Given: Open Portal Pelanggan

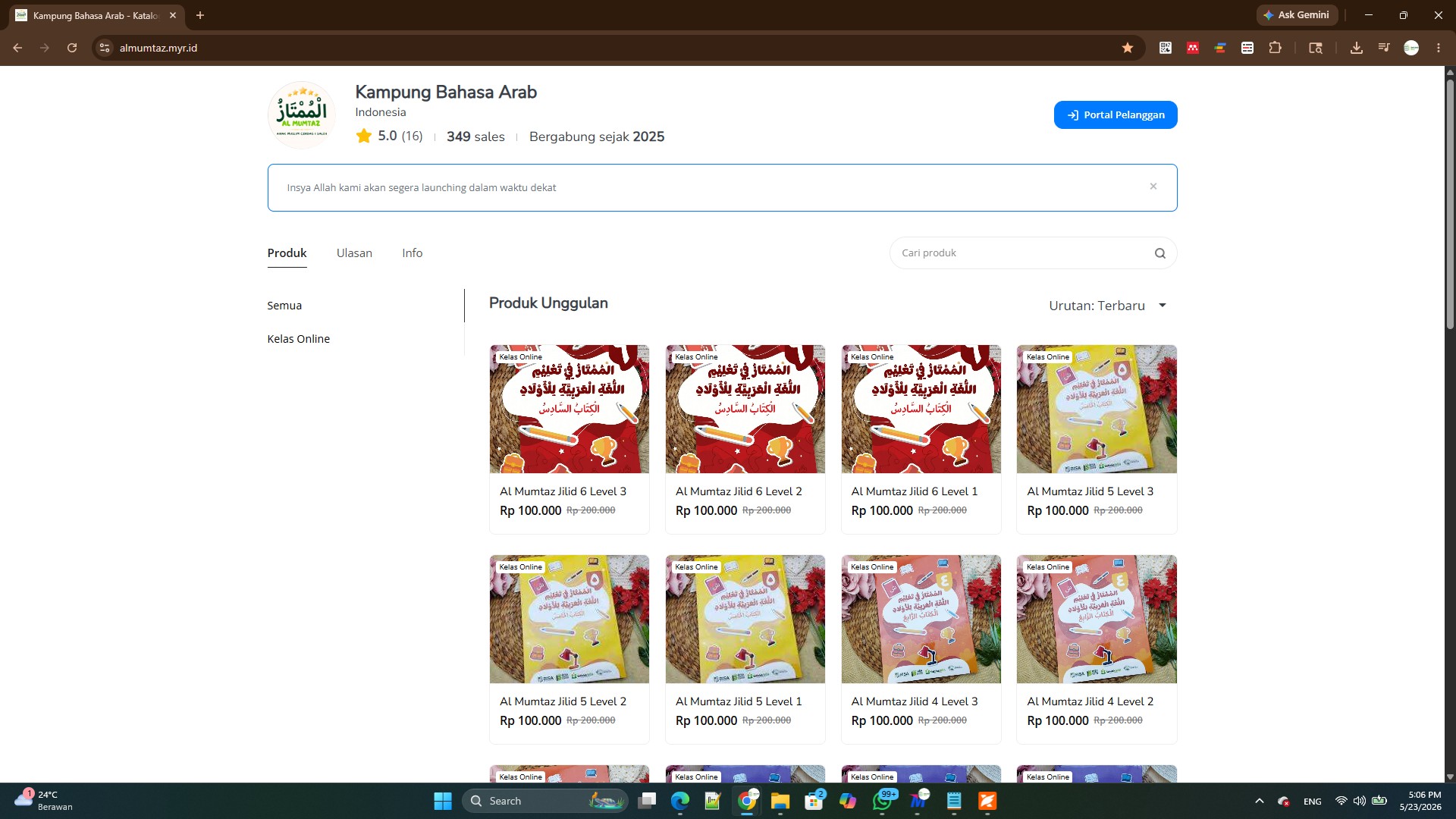Looking at the screenshot, I should tap(1116, 115).
